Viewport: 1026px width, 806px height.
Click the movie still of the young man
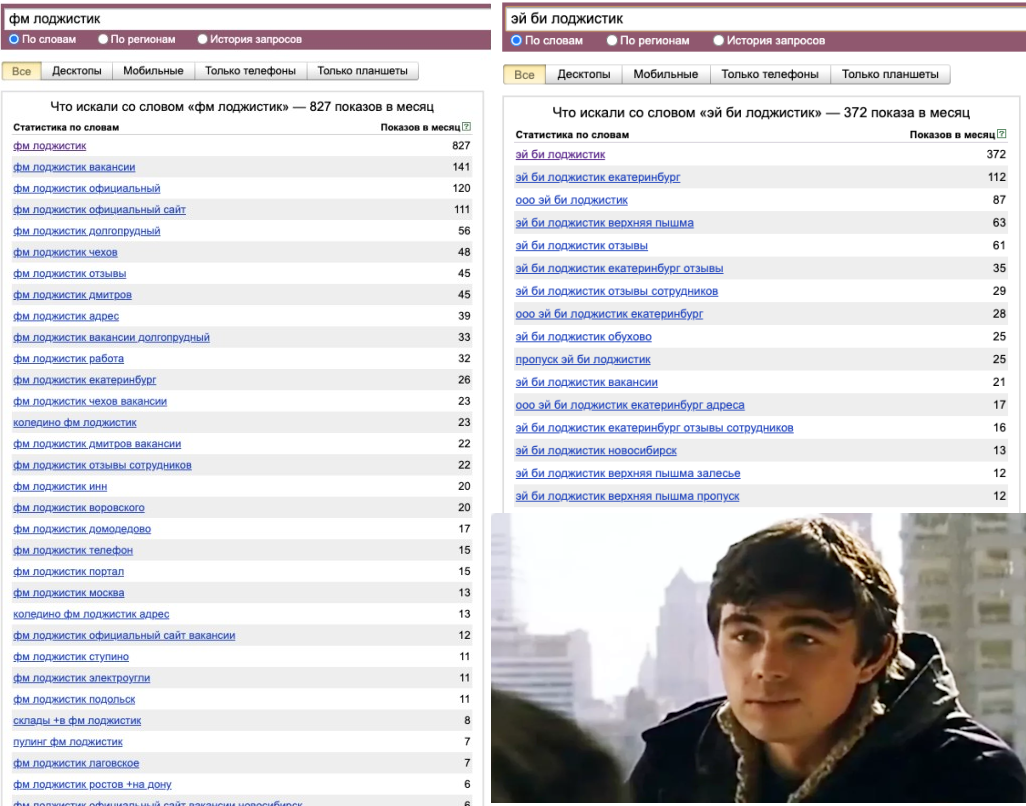[758, 660]
